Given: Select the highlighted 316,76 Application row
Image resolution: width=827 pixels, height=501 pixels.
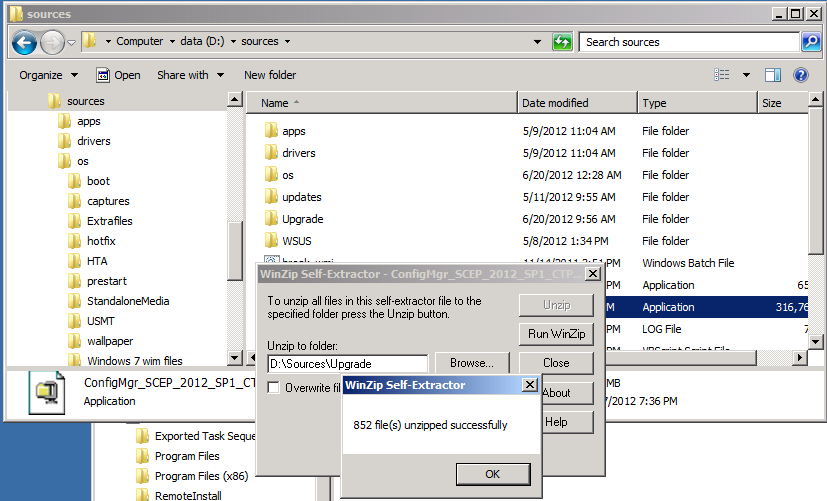Looking at the screenshot, I should (x=707, y=307).
